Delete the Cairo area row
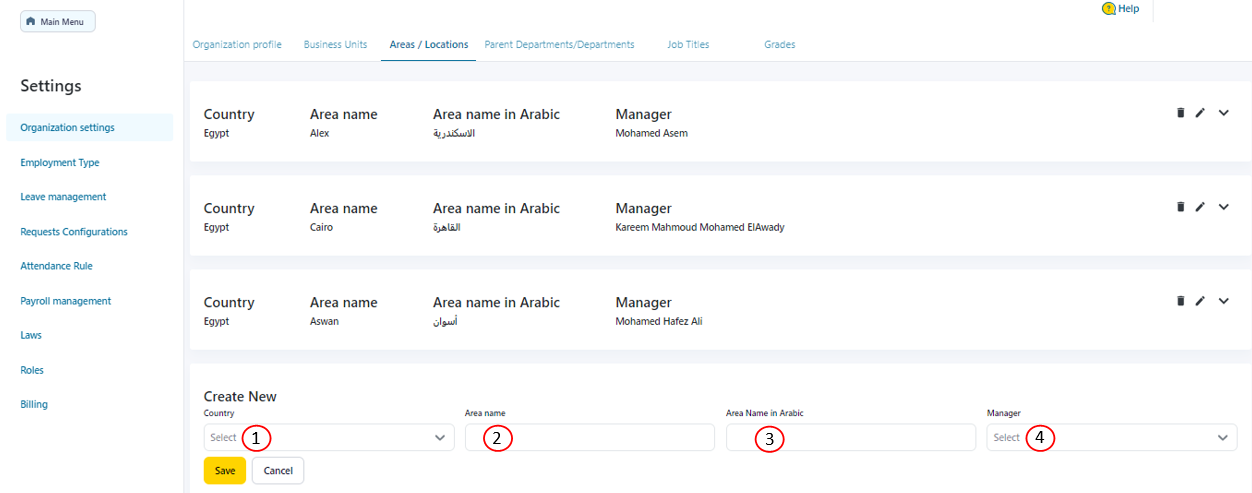 1180,207
